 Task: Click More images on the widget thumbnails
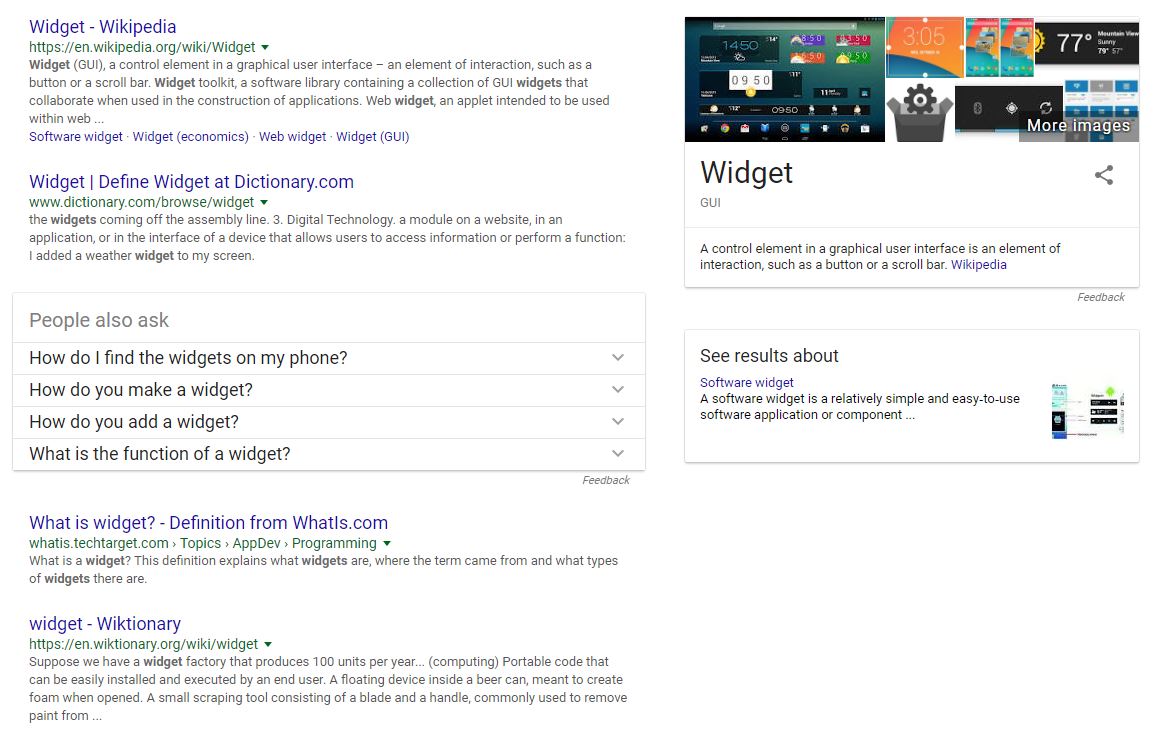click(1078, 125)
